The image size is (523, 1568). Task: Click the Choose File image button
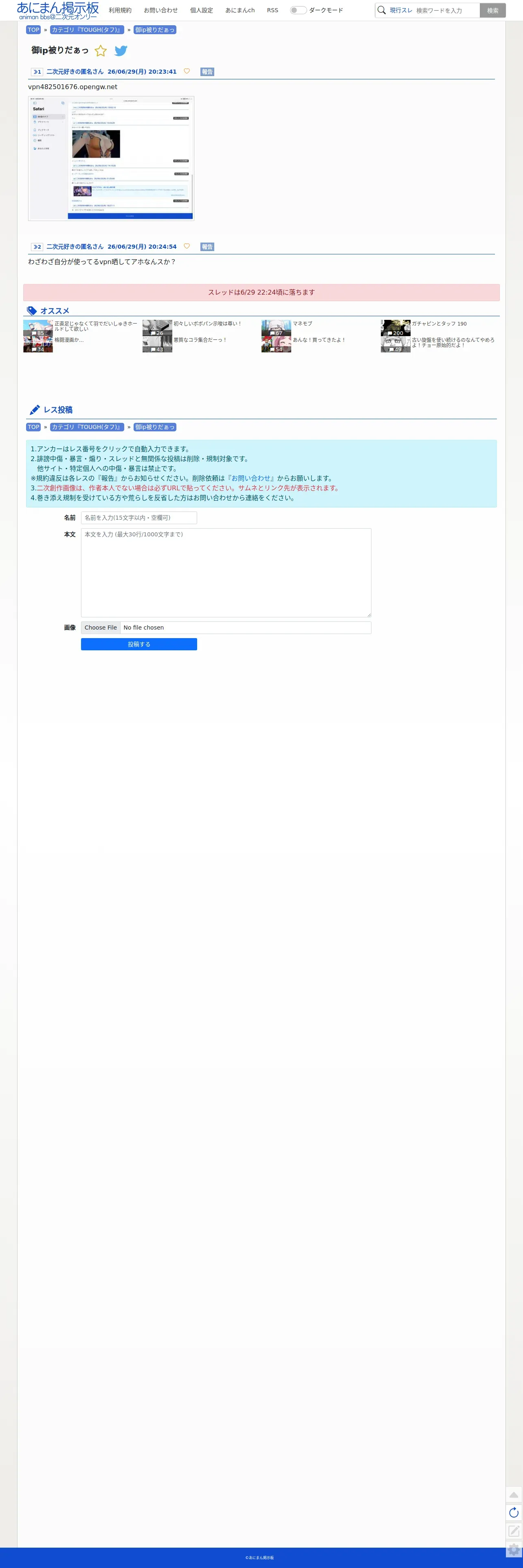click(x=101, y=628)
